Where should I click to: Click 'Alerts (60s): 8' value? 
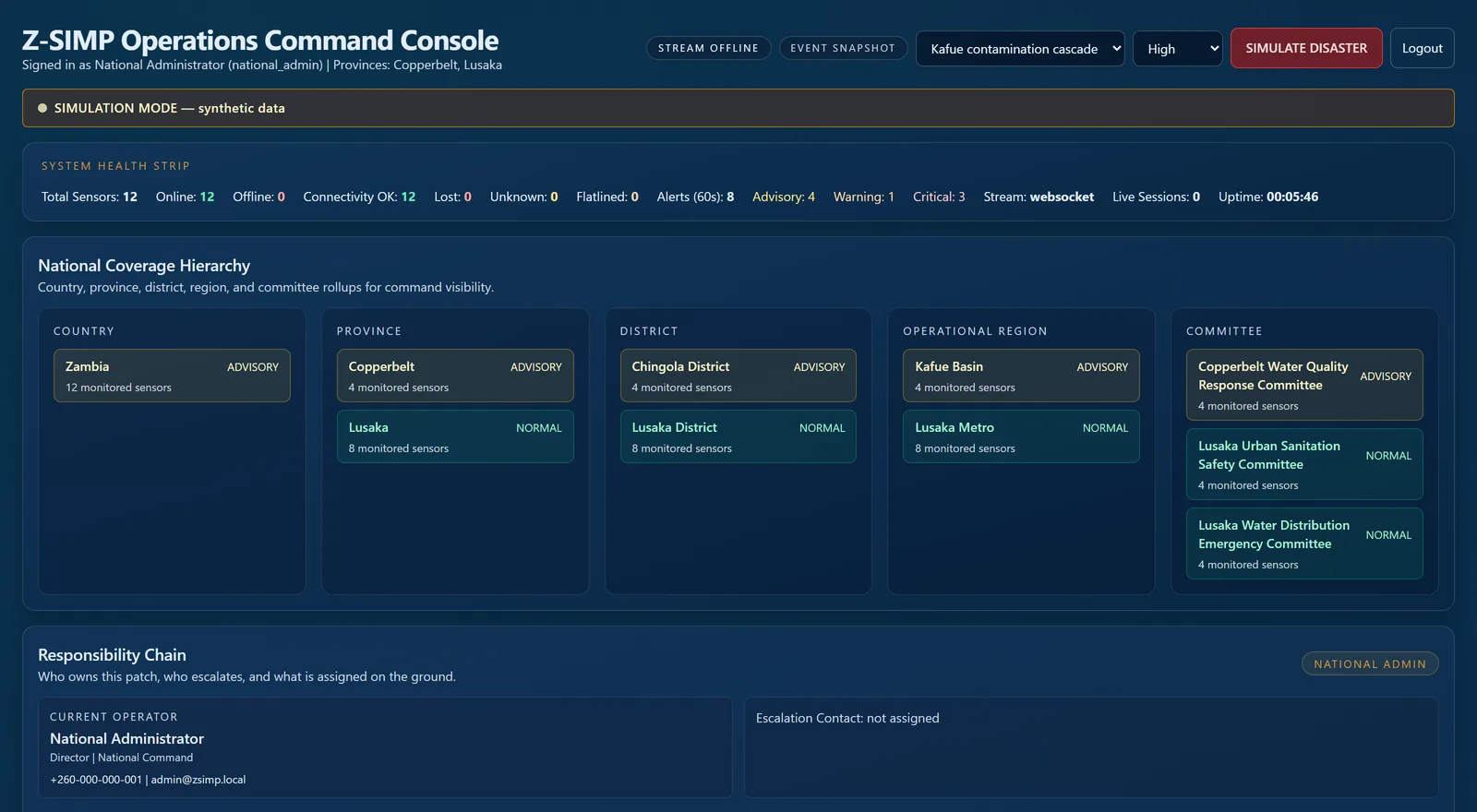pos(695,197)
